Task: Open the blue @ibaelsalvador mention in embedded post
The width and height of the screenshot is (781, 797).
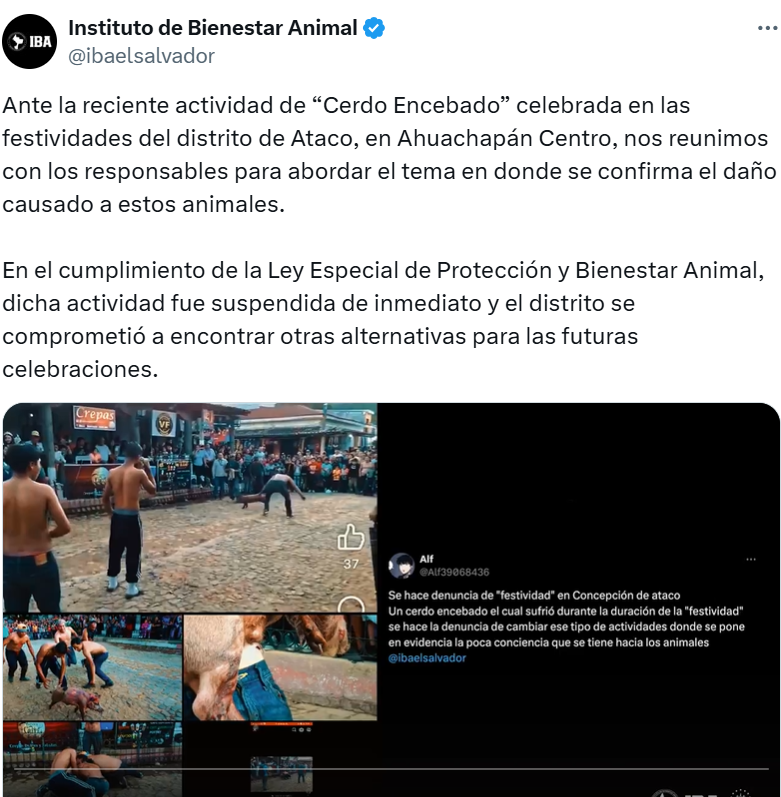Action: (x=427, y=658)
